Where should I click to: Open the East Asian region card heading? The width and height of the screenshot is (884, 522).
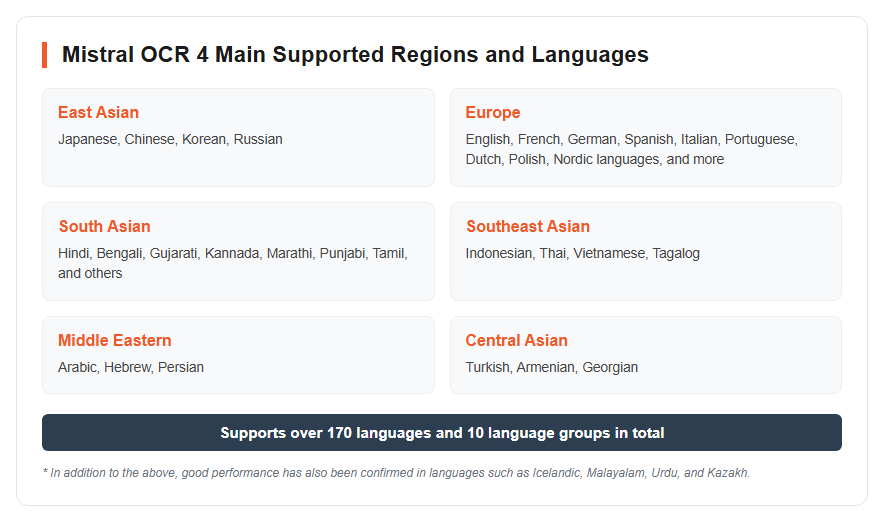(x=98, y=112)
